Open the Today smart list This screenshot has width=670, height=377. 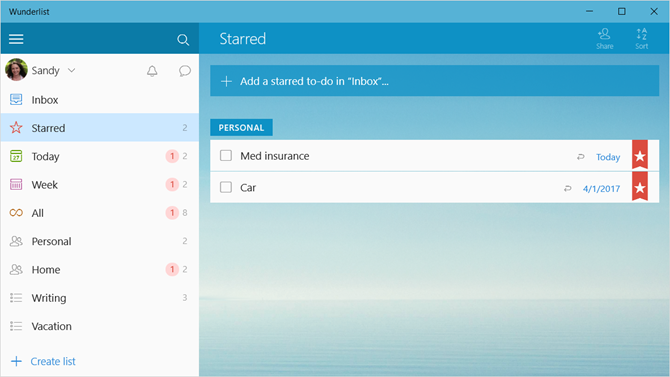pyautogui.click(x=100, y=156)
